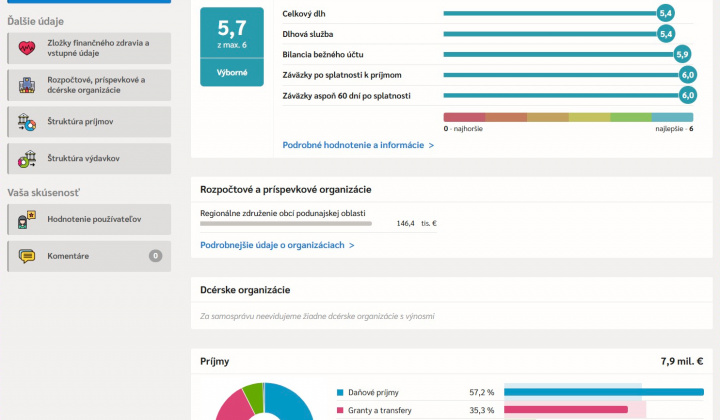Click the Celkový dlh 5,4 score marker
Screen dimensions: 720x420
(666, 13)
